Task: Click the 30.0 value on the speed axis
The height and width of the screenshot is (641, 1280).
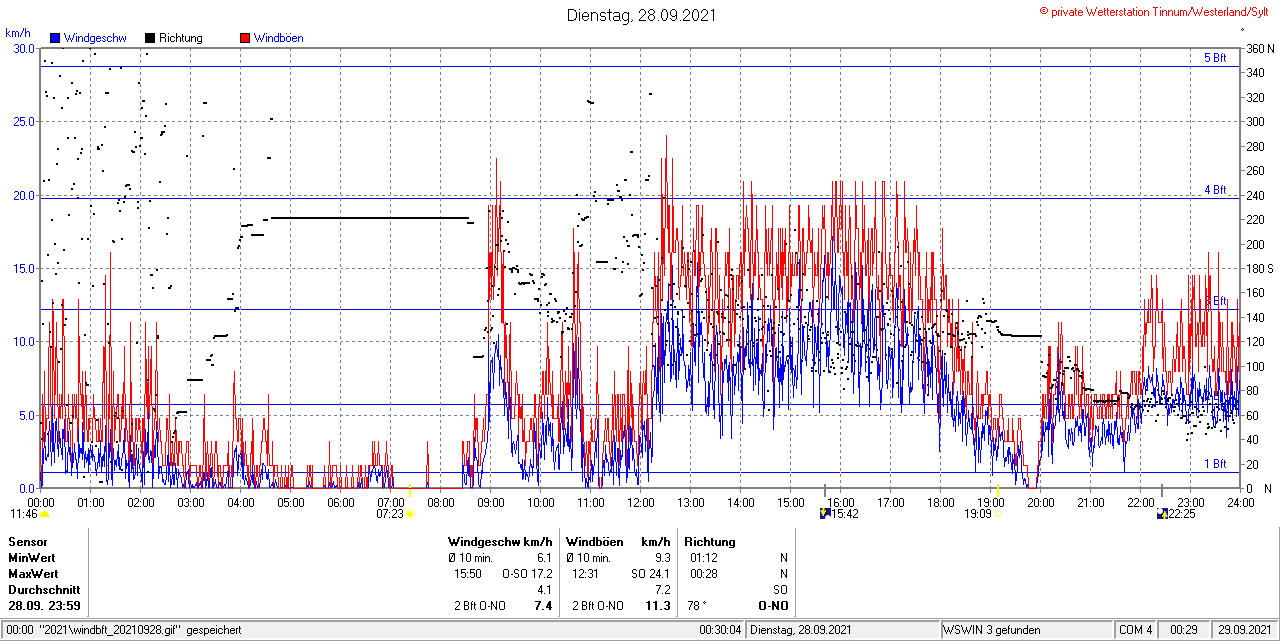Action: point(24,48)
